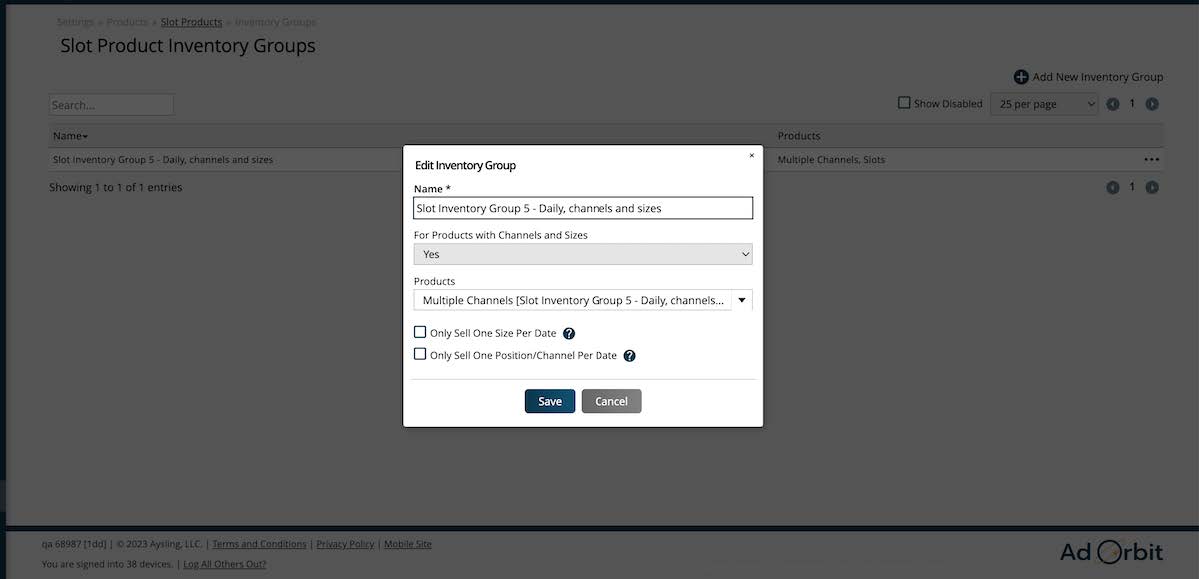Open help for Only Sell One Size Per Date
The image size is (1199, 579).
pos(569,333)
